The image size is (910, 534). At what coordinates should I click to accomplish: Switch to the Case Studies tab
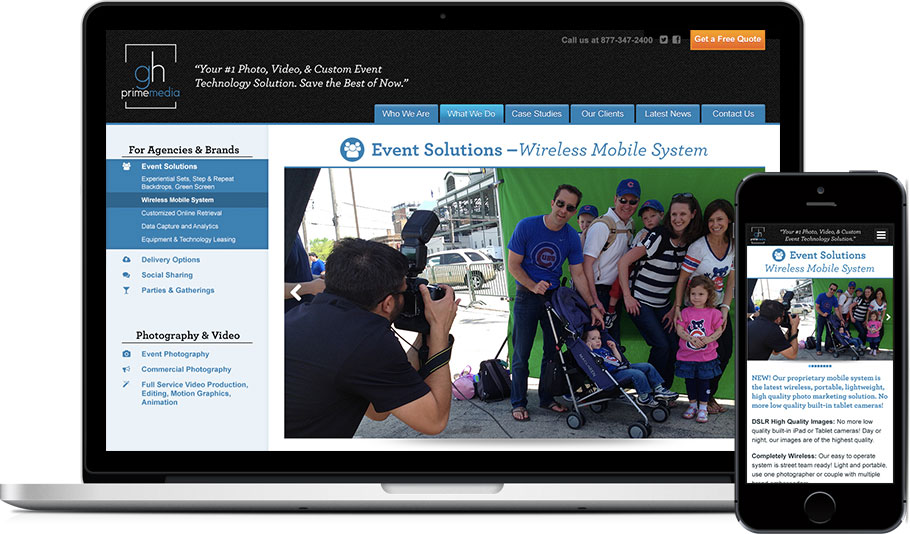point(536,114)
